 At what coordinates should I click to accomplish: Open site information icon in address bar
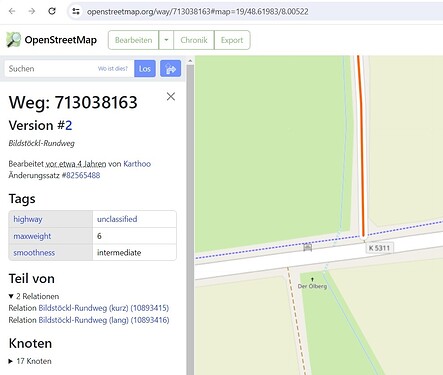[x=76, y=11]
